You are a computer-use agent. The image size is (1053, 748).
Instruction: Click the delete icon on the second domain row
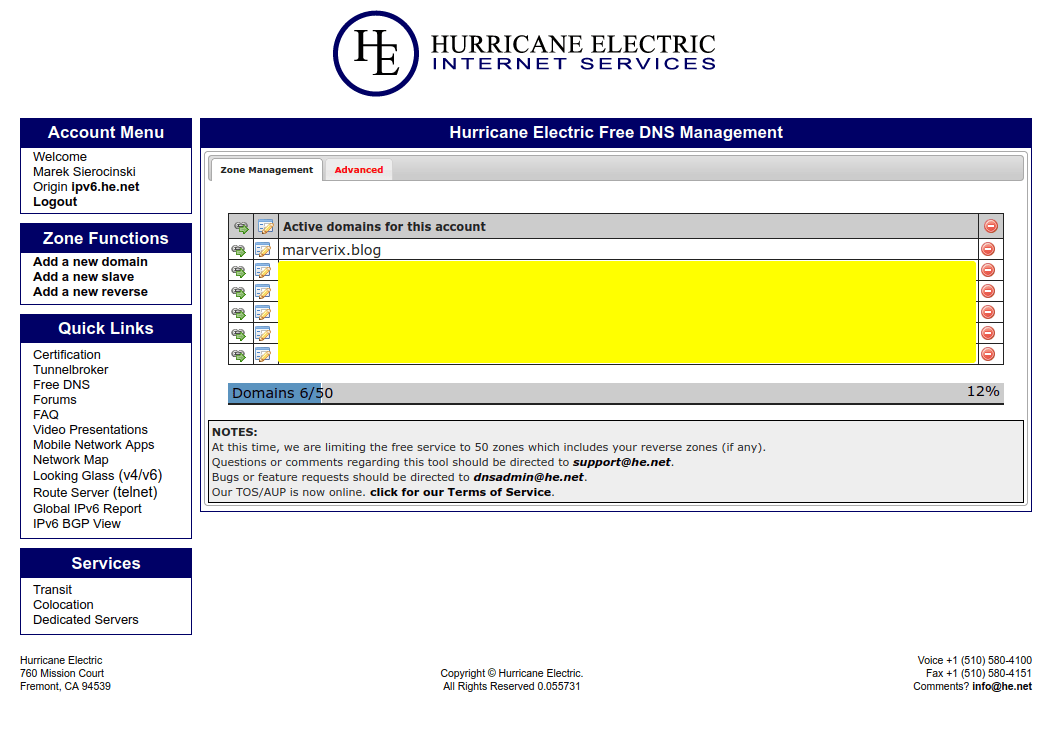click(x=988, y=270)
